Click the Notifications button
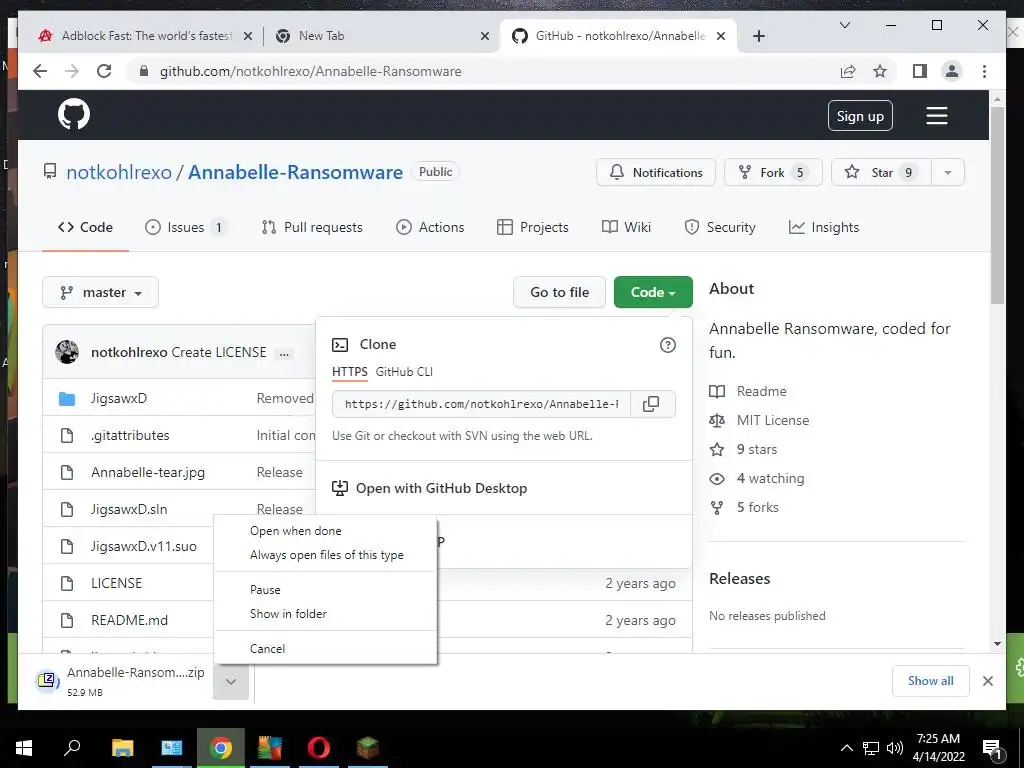Image resolution: width=1024 pixels, height=768 pixels. [656, 172]
